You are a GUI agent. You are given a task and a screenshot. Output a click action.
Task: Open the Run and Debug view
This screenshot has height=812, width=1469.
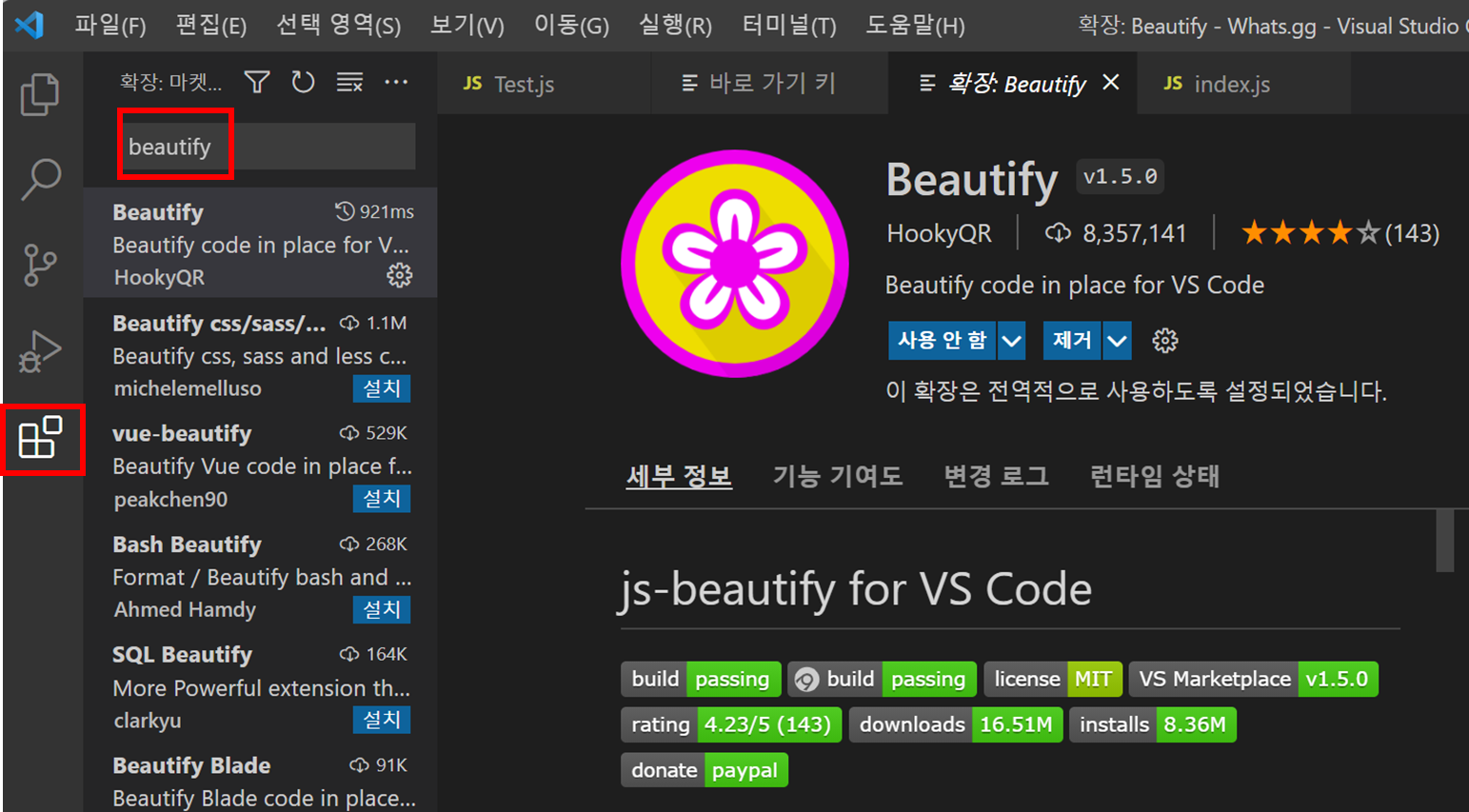pos(40,351)
